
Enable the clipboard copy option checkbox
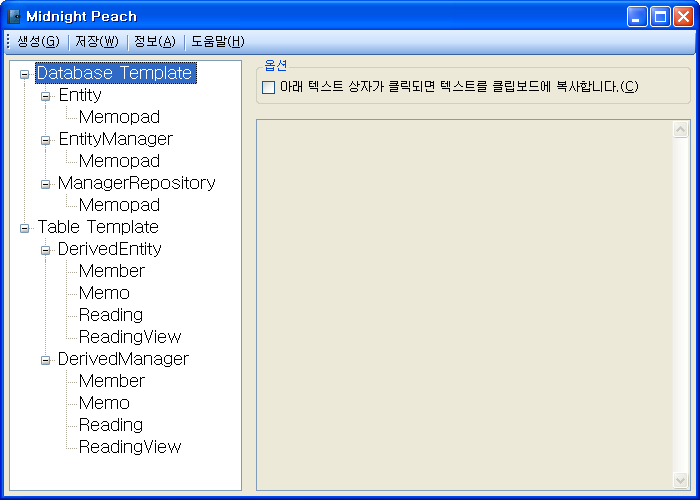click(268, 87)
